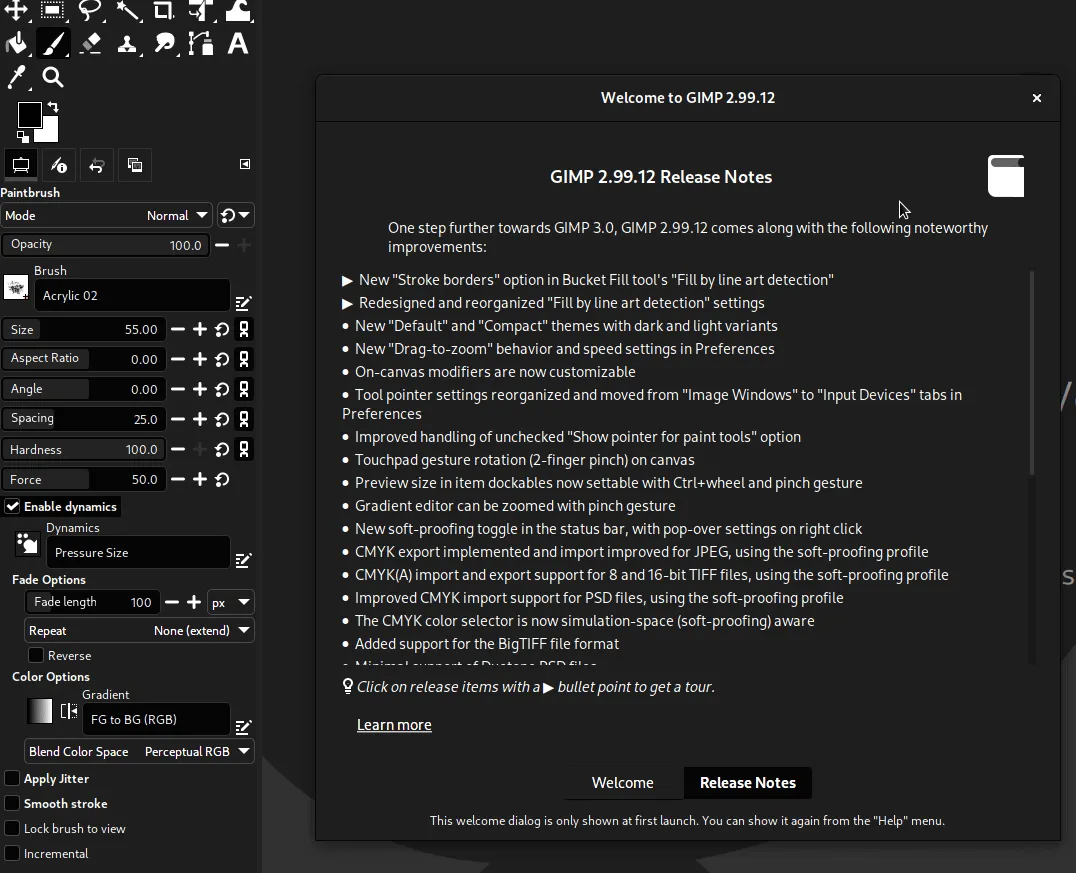Reset the Size value with its reset arrow
This screenshot has height=873, width=1076.
click(x=221, y=329)
